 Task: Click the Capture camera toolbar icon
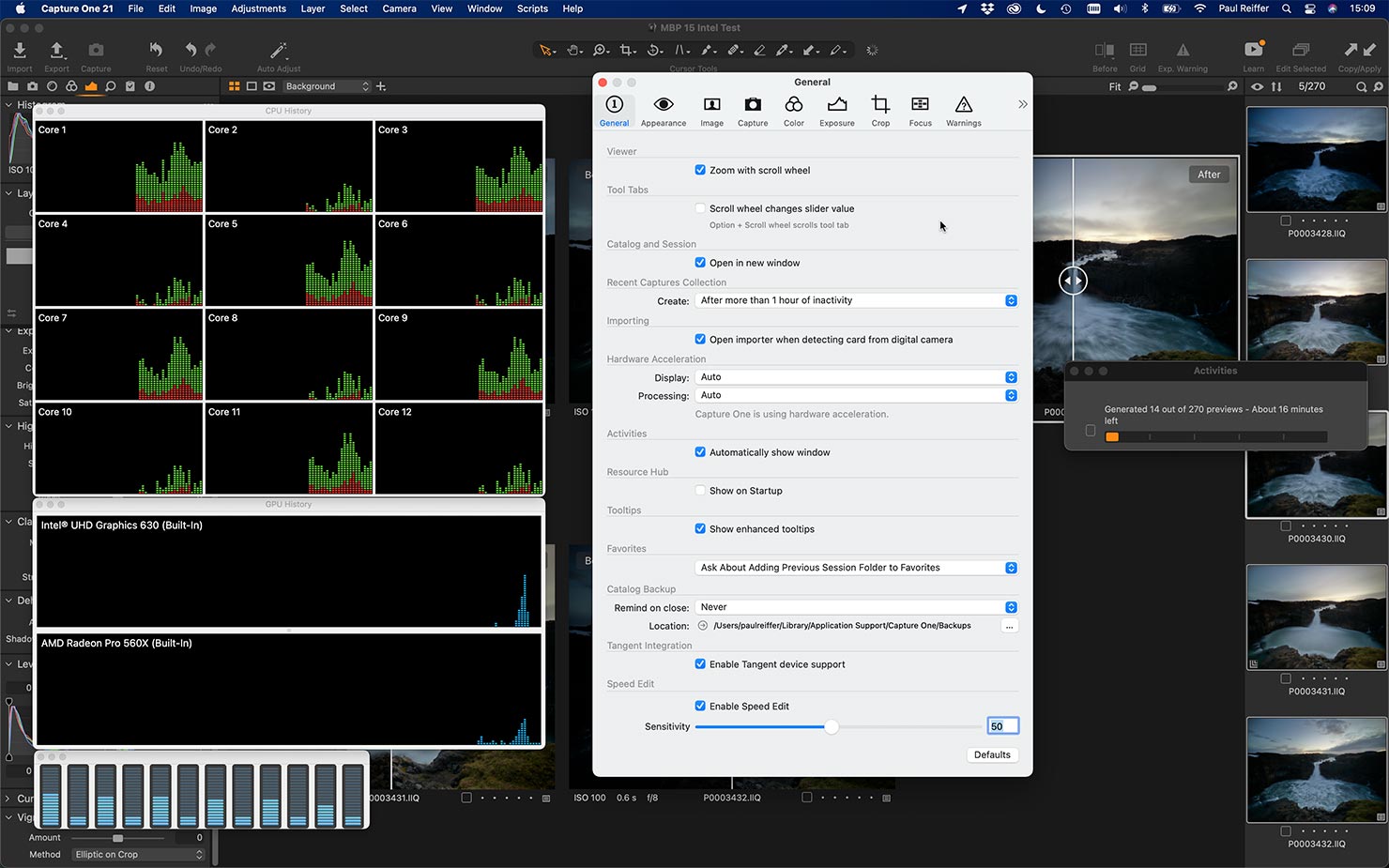96,51
